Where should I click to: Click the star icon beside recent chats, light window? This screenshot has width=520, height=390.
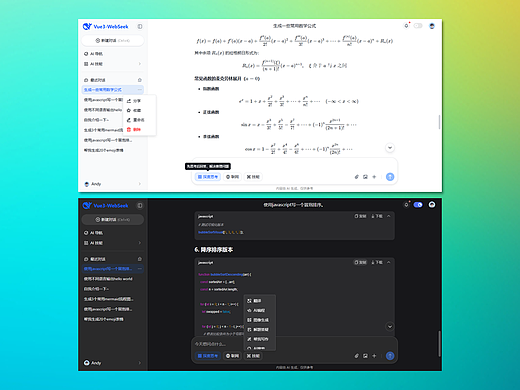click(140, 80)
